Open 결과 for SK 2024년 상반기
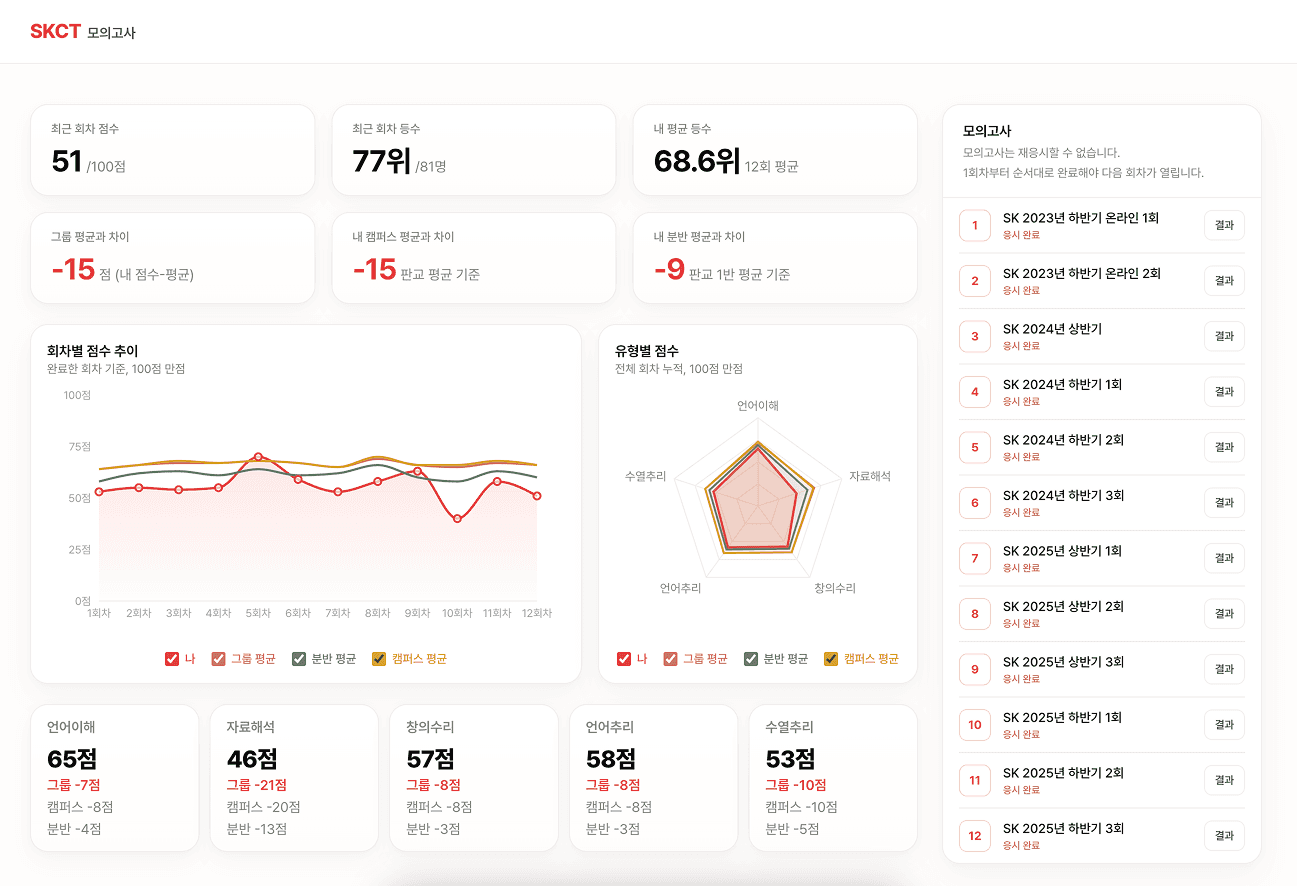The height and width of the screenshot is (886, 1297). [x=1224, y=336]
